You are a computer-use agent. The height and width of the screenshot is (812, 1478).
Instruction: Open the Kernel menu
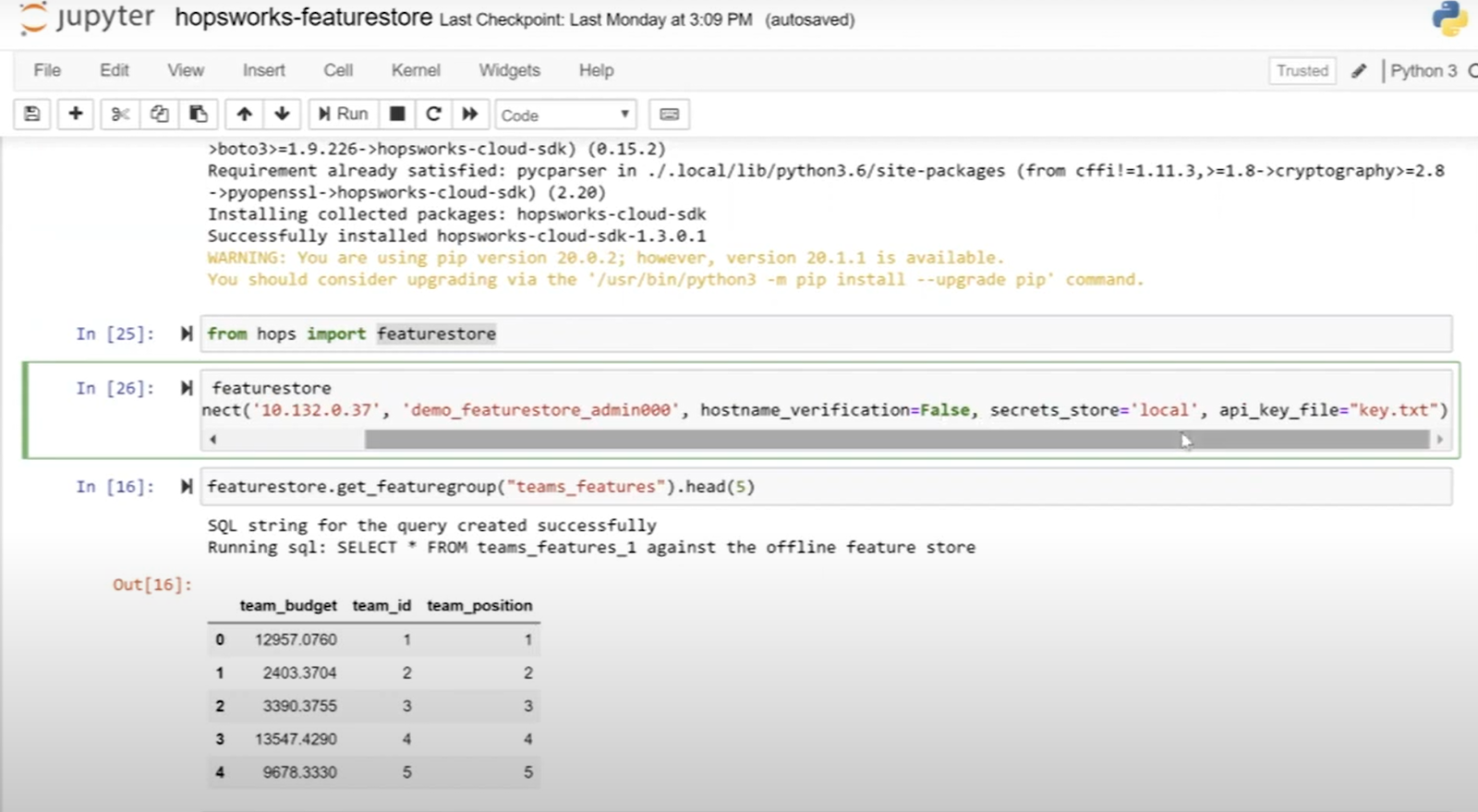(x=416, y=70)
